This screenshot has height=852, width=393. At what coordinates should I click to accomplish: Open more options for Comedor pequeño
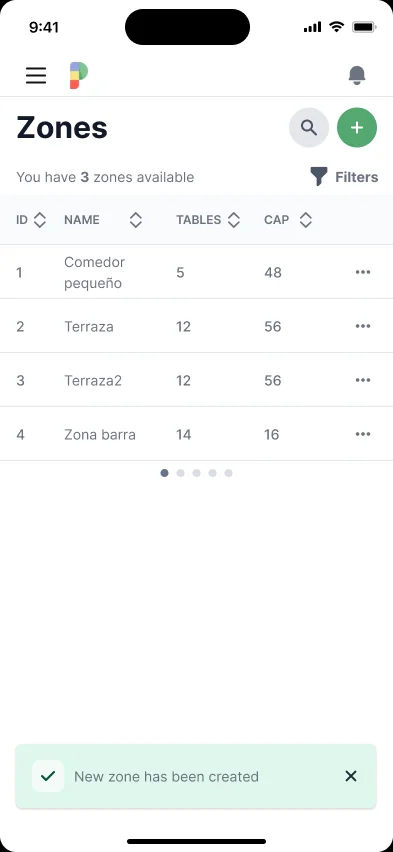(x=363, y=272)
